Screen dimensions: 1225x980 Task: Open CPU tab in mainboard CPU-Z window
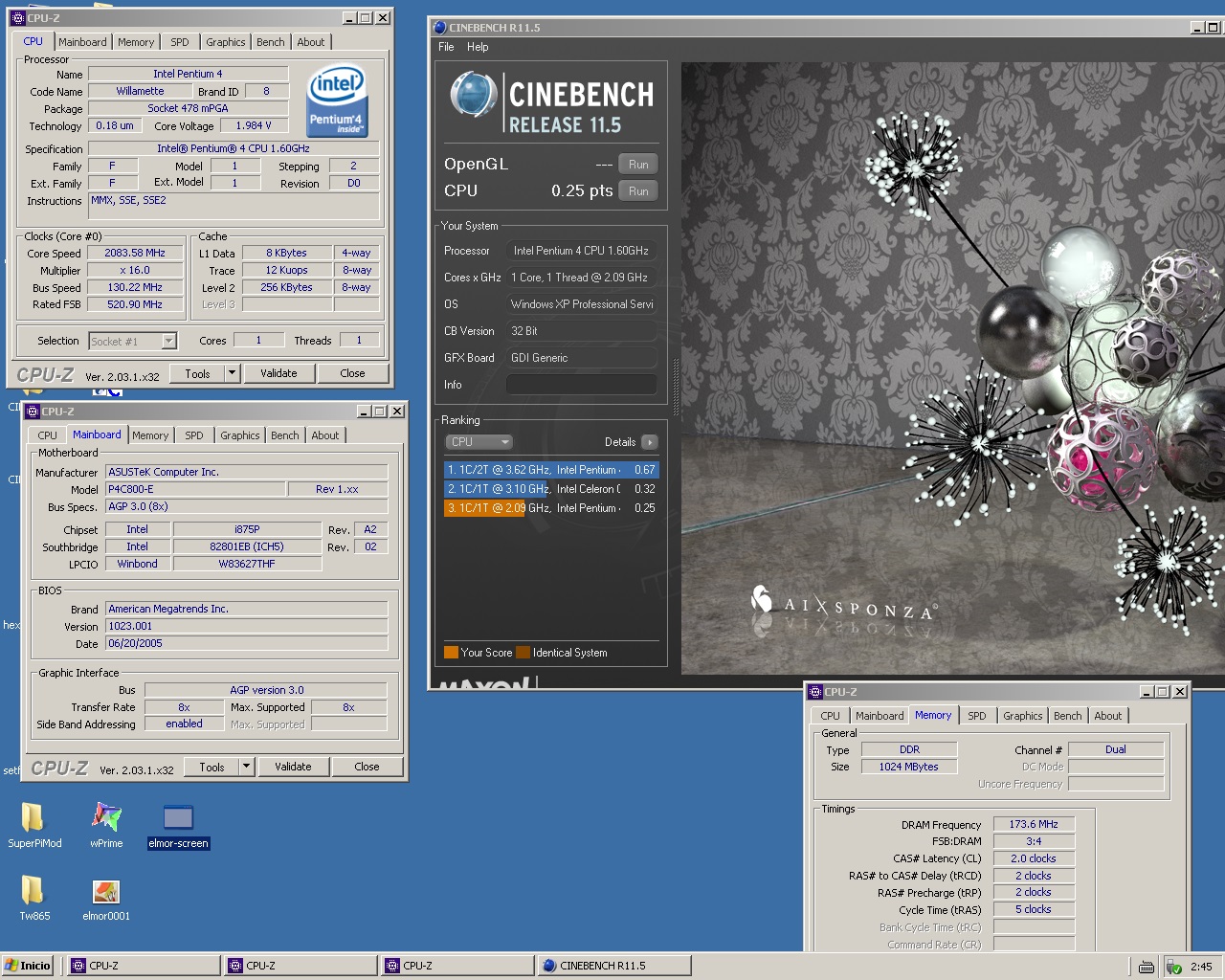47,435
